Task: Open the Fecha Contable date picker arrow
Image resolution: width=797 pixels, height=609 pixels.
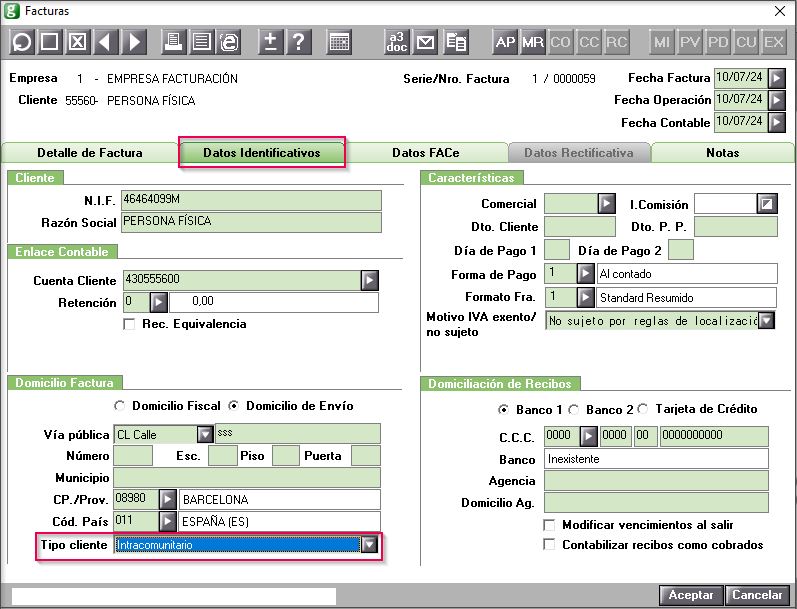Action: (x=777, y=123)
